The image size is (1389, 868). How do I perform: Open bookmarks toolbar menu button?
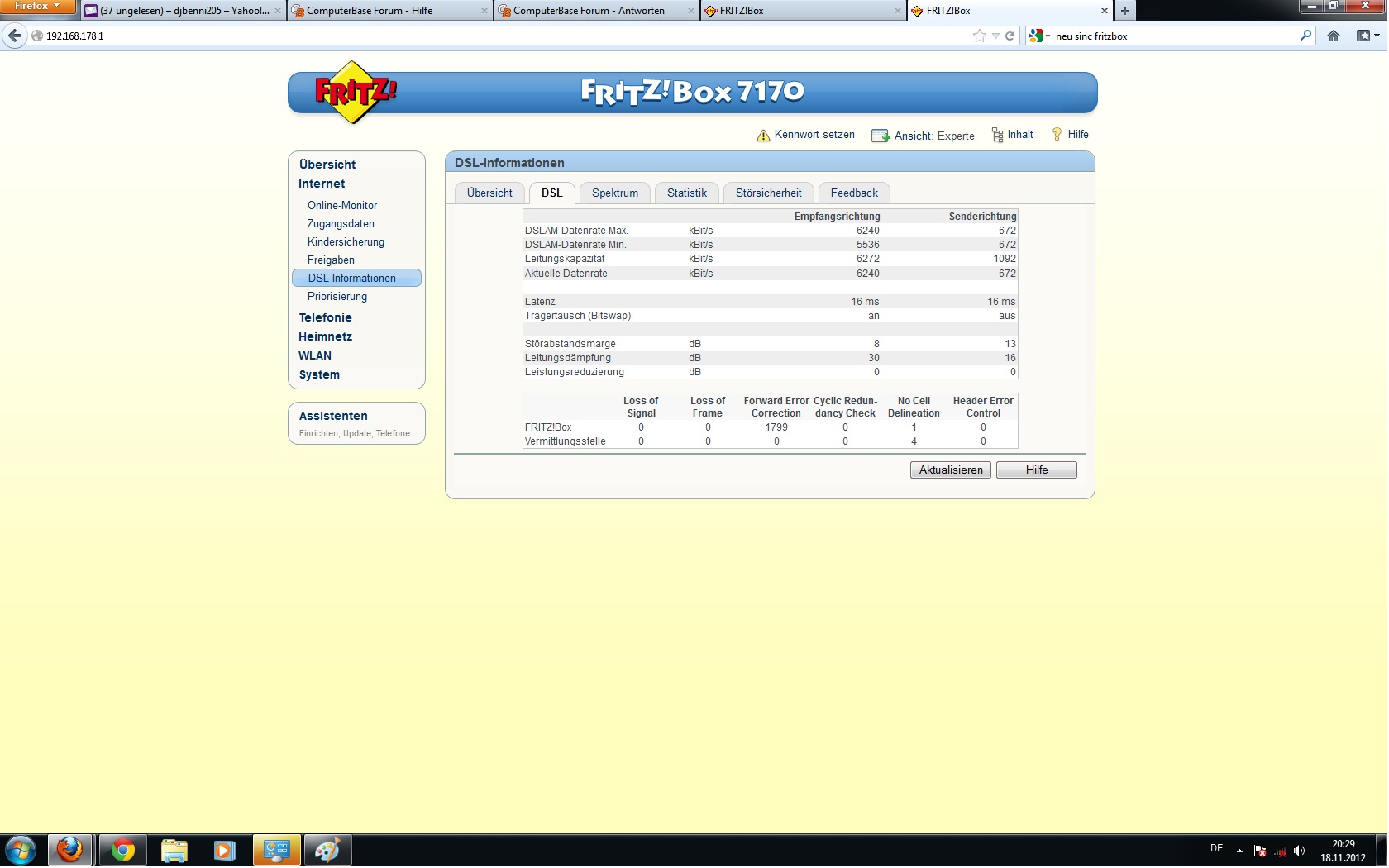pyautogui.click(x=1368, y=36)
